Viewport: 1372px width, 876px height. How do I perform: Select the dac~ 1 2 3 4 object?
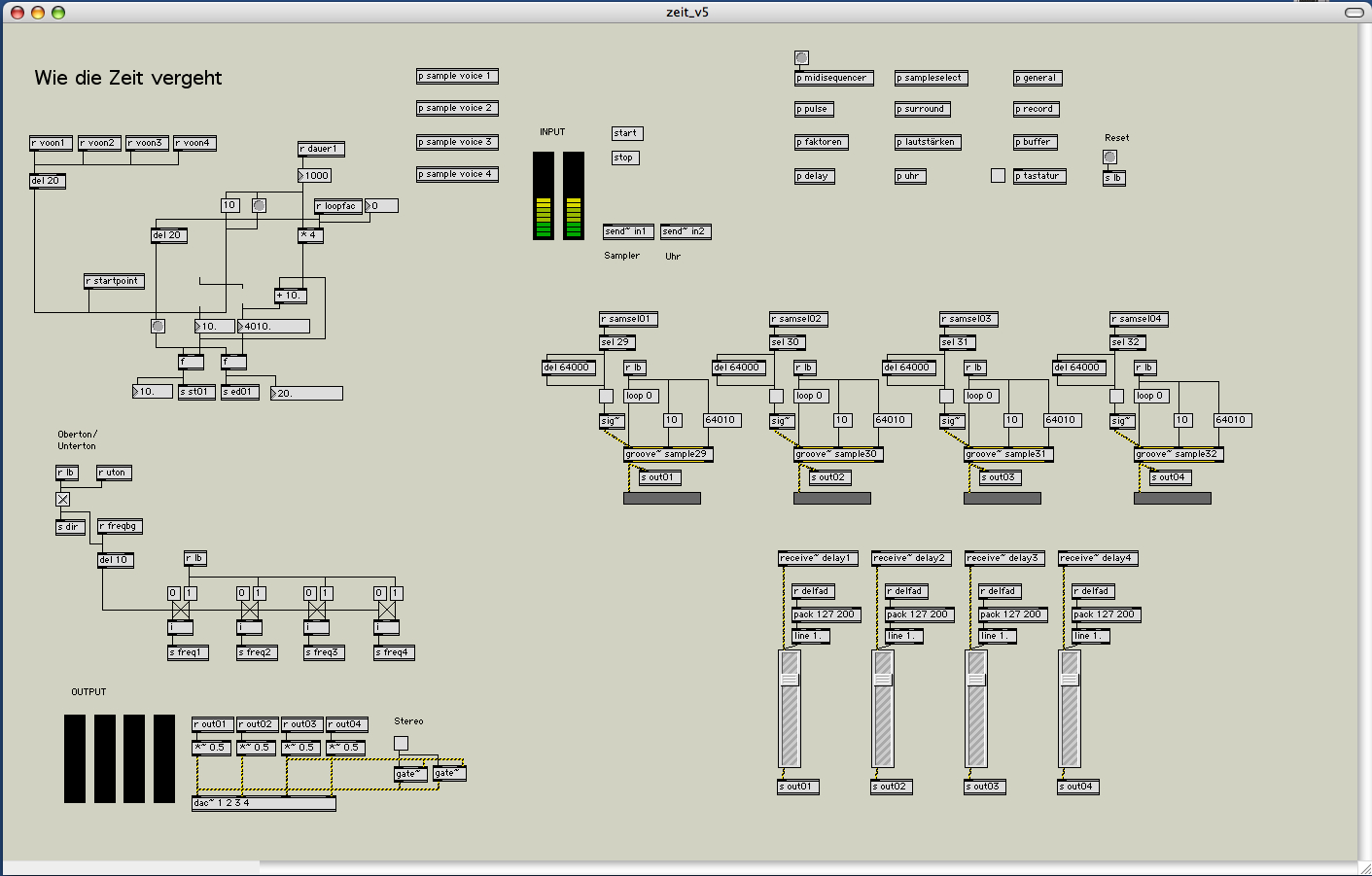(264, 803)
